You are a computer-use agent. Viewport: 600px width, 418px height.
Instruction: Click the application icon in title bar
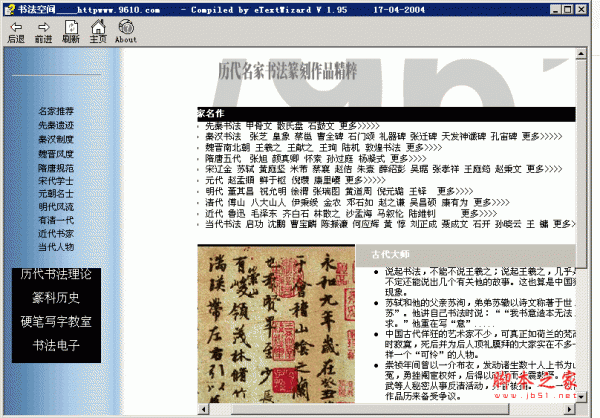click(x=10, y=9)
